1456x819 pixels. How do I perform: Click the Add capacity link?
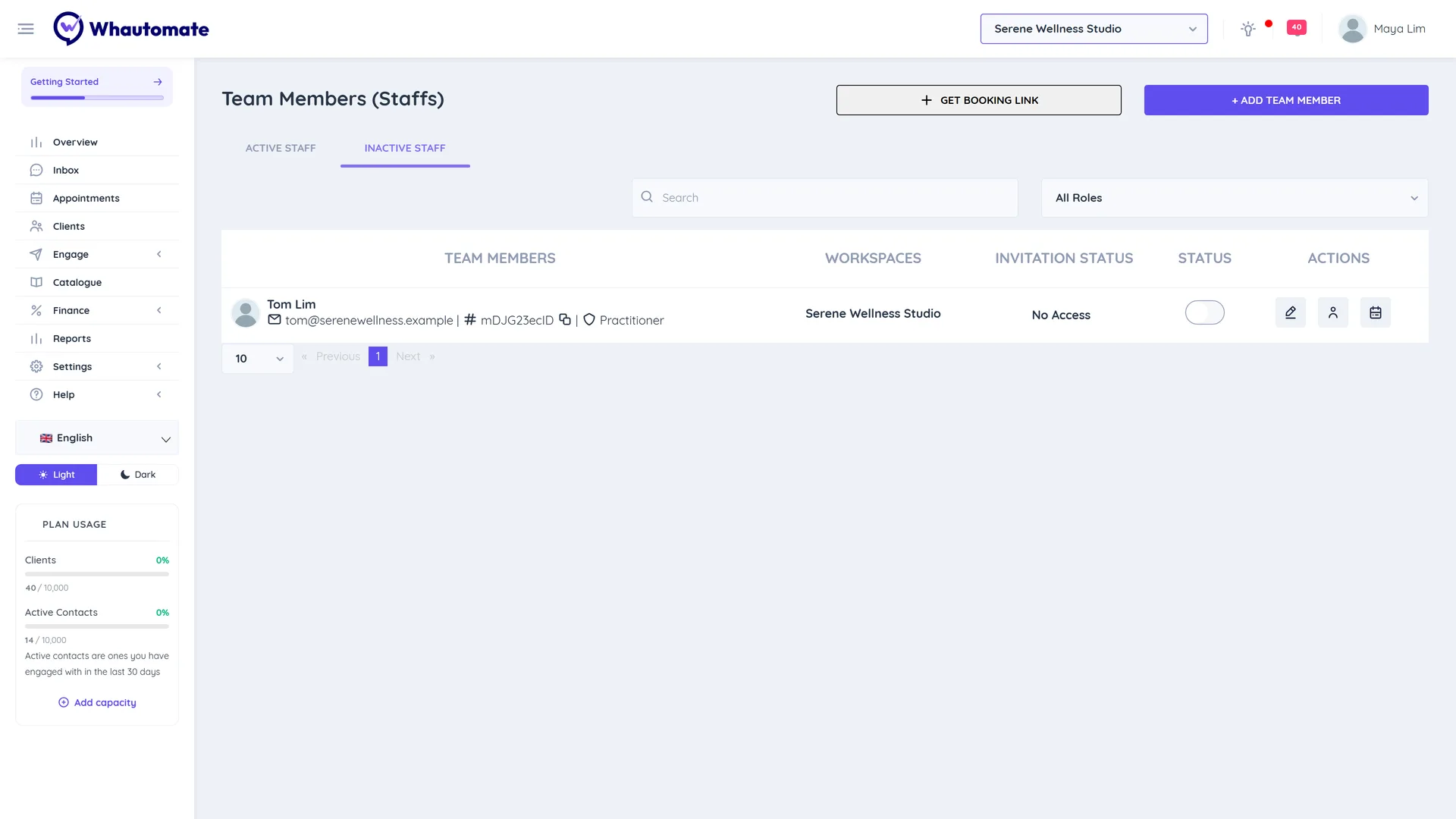tap(97, 702)
